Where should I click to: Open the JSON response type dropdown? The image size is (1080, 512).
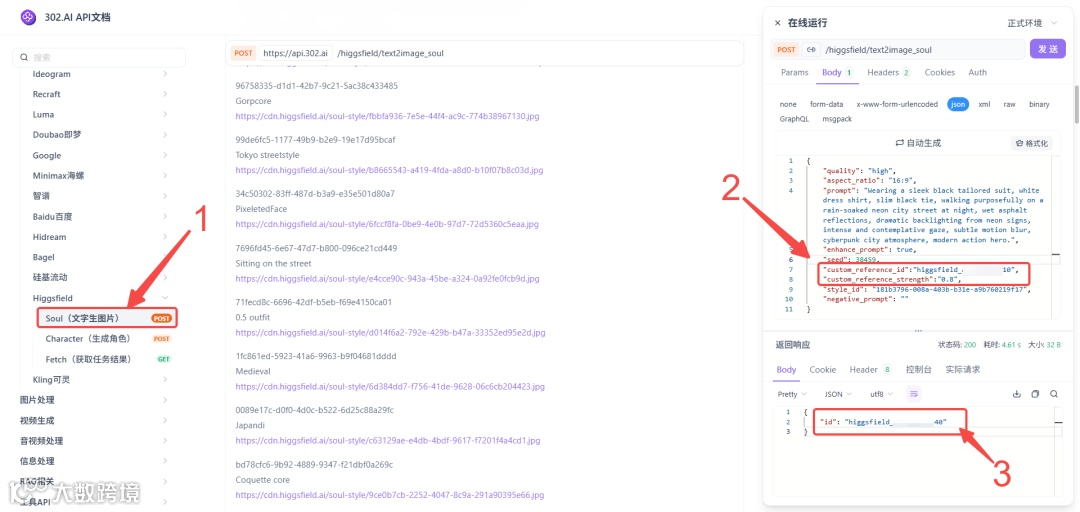click(x=838, y=394)
